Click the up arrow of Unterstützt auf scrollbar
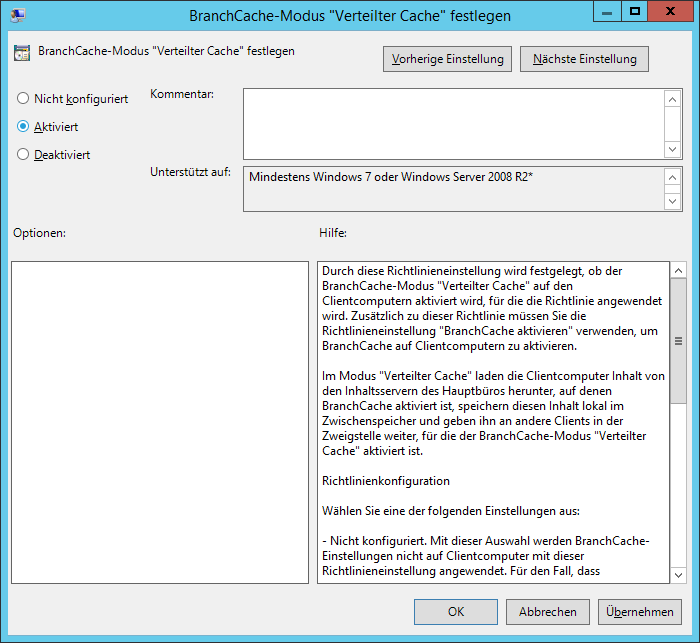The width and height of the screenshot is (700, 643). pyautogui.click(x=673, y=177)
